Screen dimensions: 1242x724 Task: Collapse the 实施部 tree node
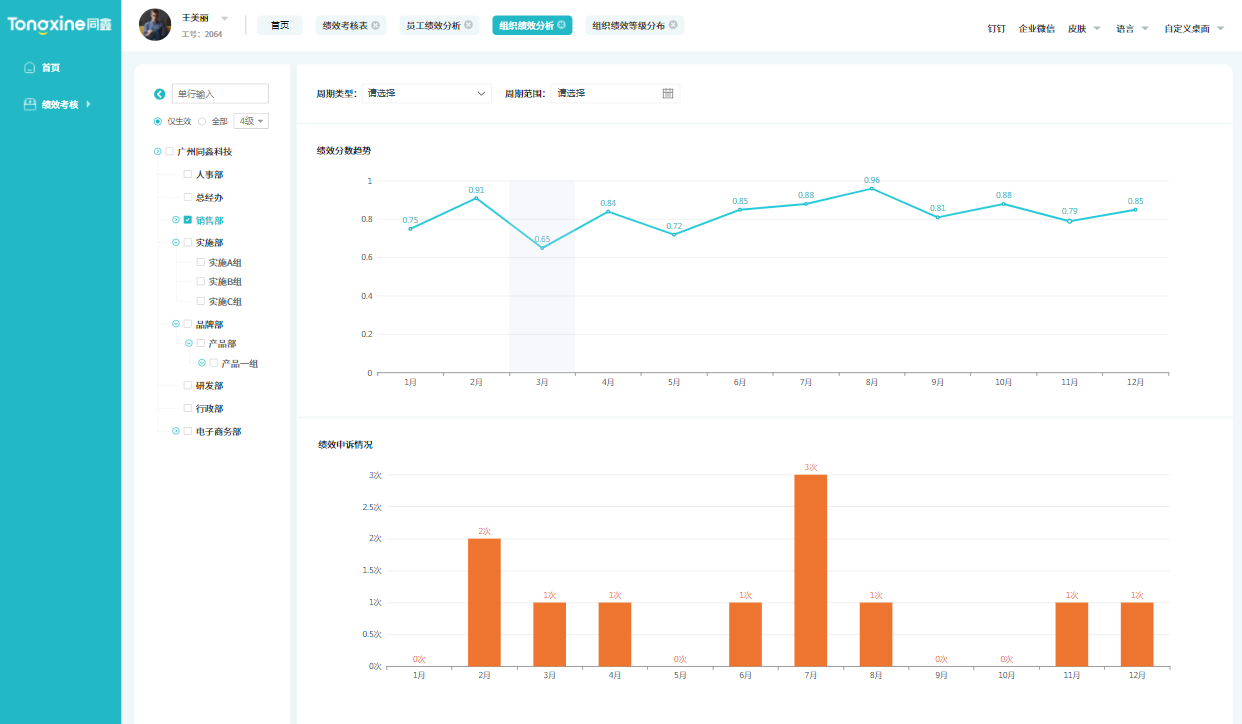pos(176,242)
